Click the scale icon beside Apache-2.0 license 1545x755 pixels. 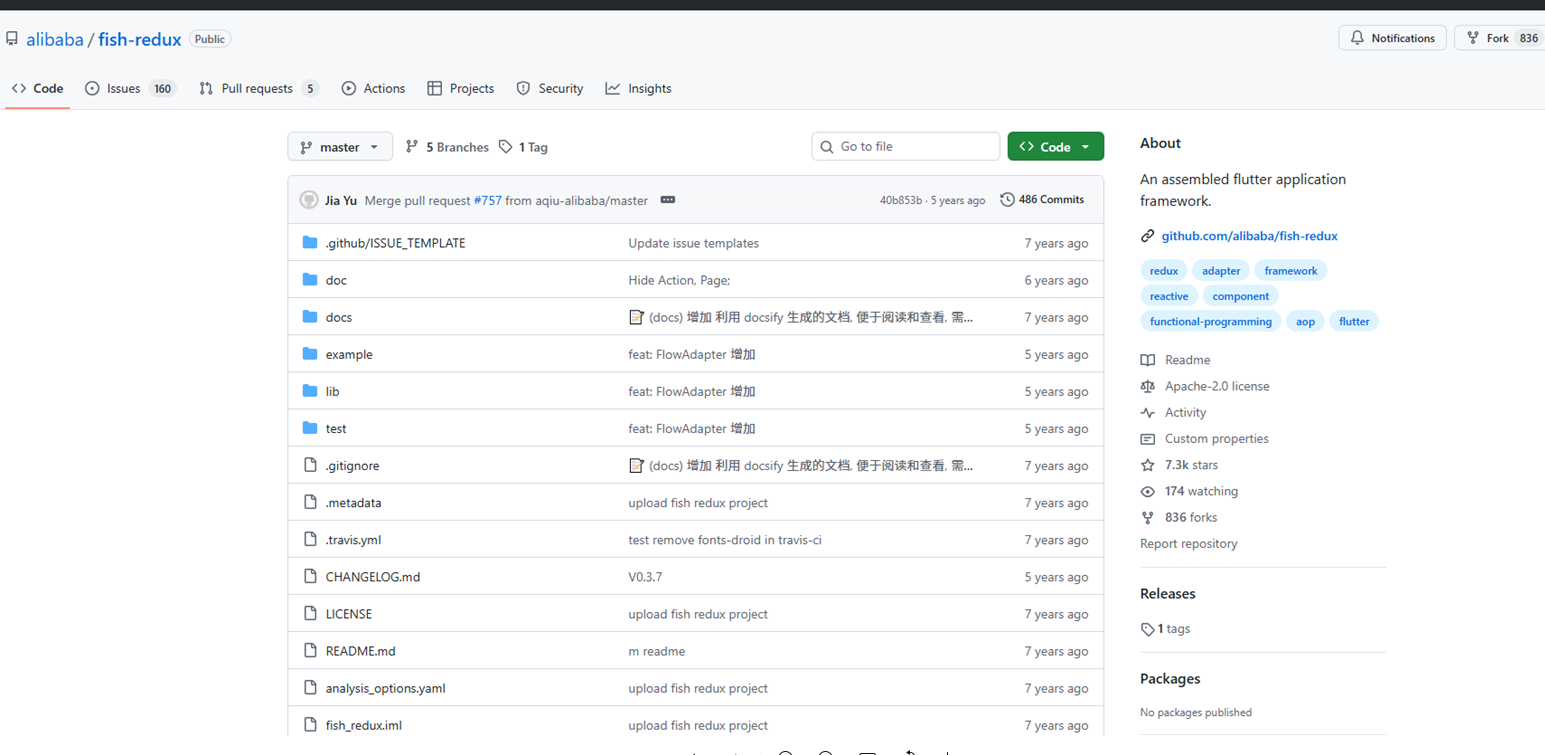(x=1148, y=386)
